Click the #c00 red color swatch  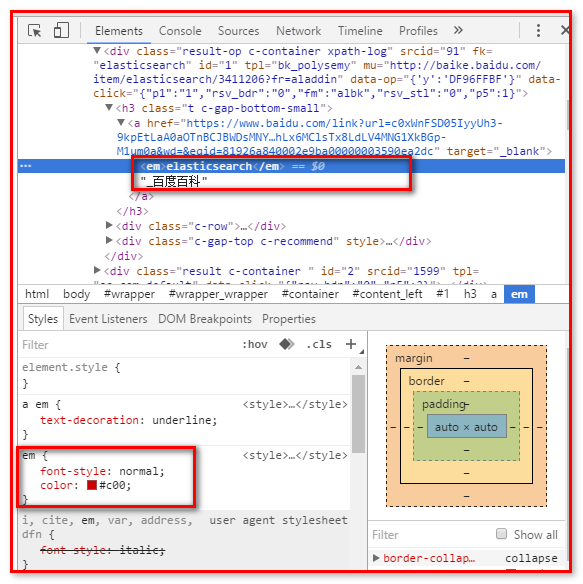tap(92, 485)
